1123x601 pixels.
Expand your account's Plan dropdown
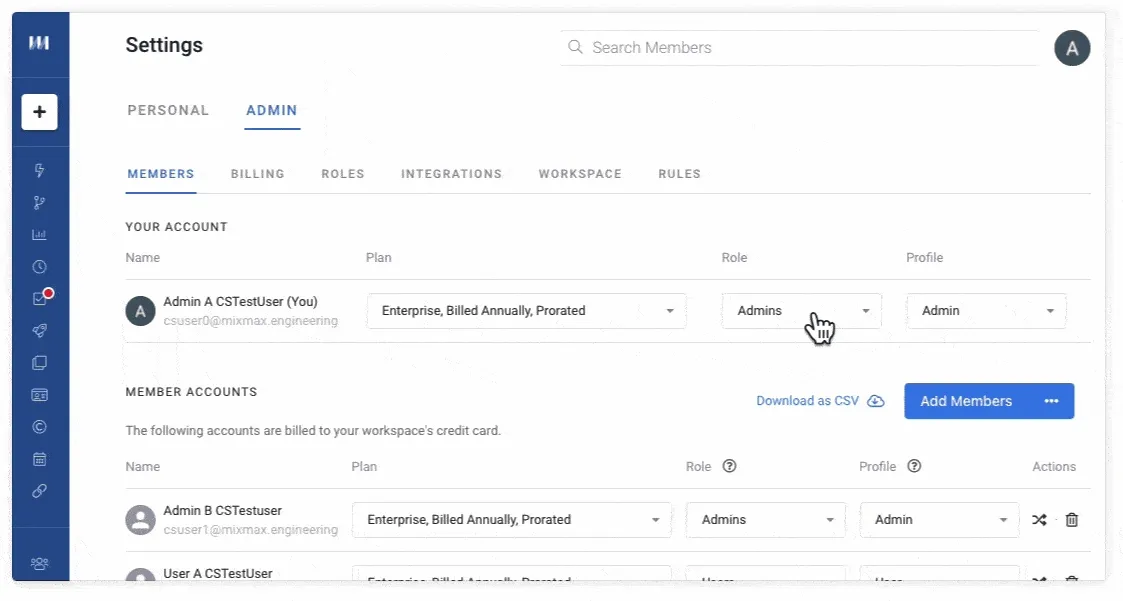(526, 311)
